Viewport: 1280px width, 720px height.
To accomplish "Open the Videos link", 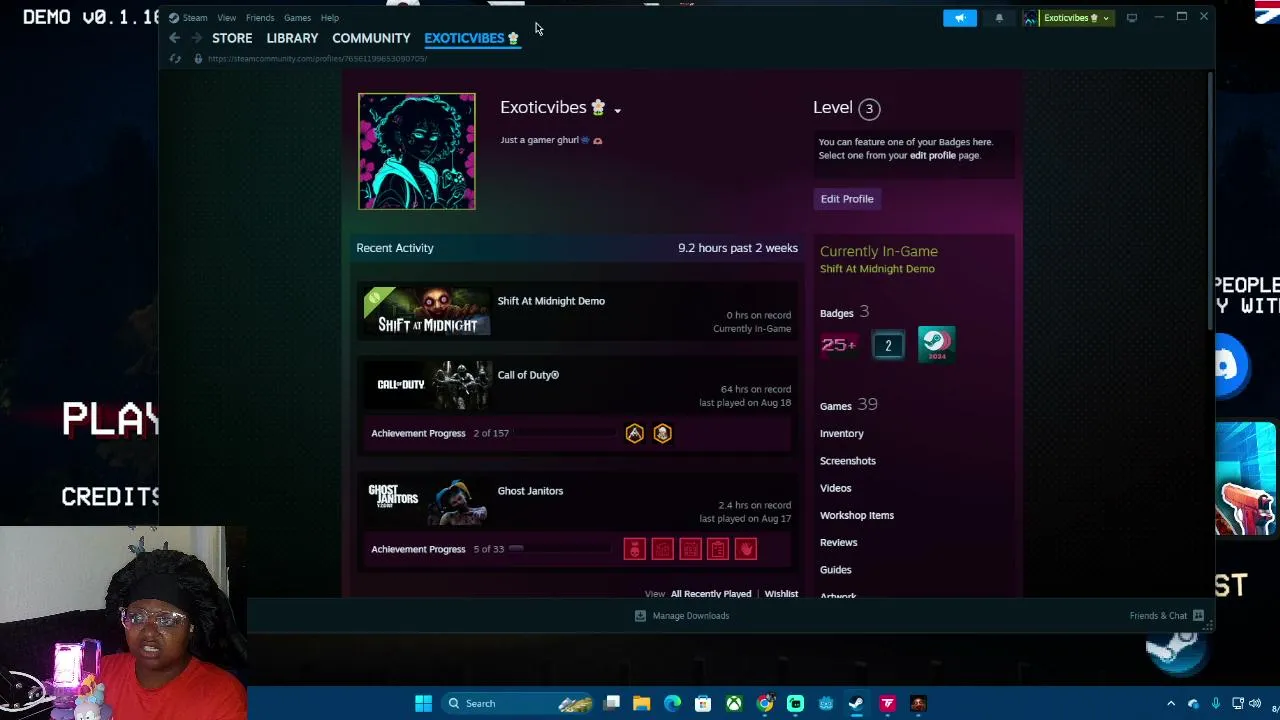I will 836,488.
